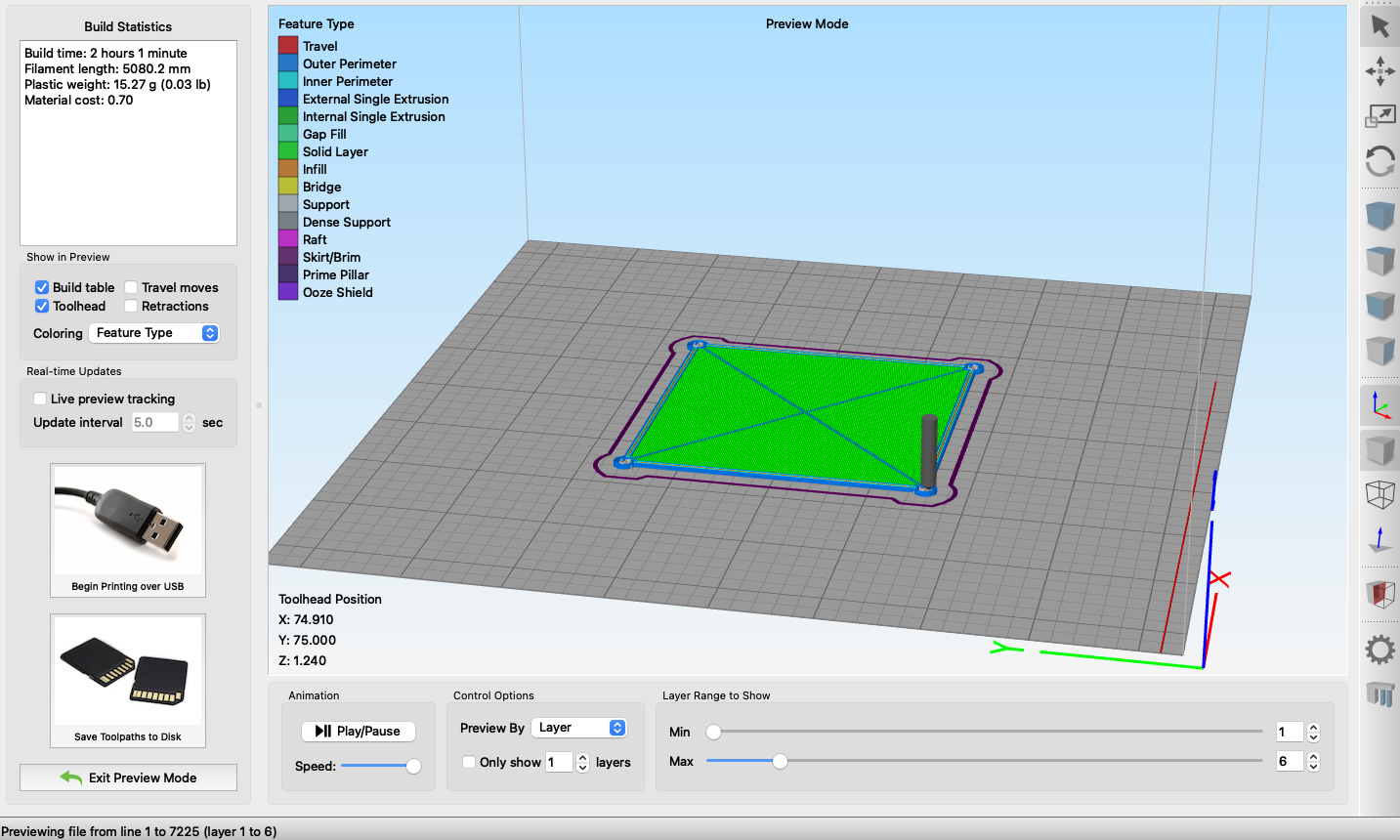
Task: Click the Max layer value field
Action: tap(1290, 761)
